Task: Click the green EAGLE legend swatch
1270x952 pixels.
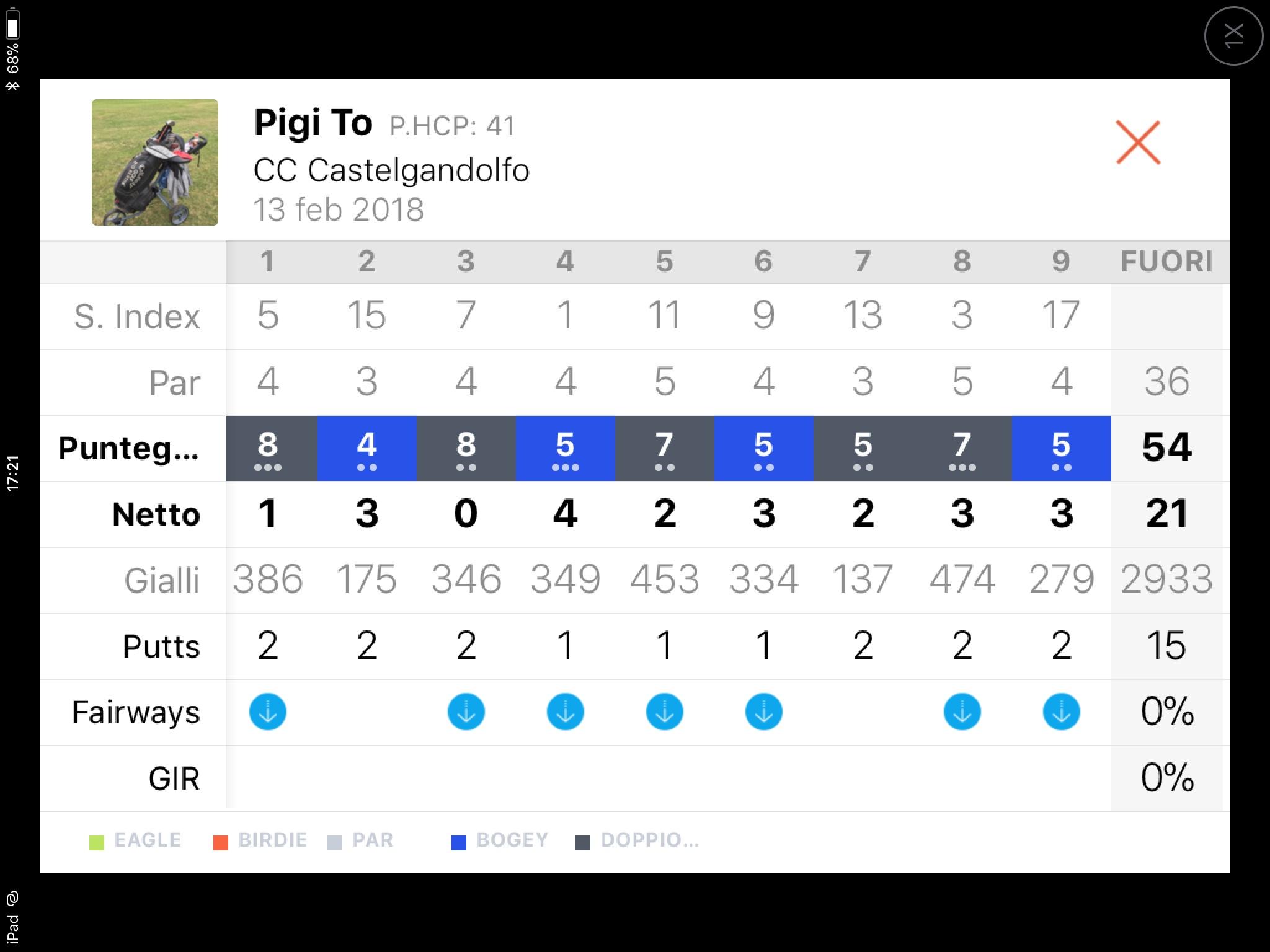Action: click(97, 842)
